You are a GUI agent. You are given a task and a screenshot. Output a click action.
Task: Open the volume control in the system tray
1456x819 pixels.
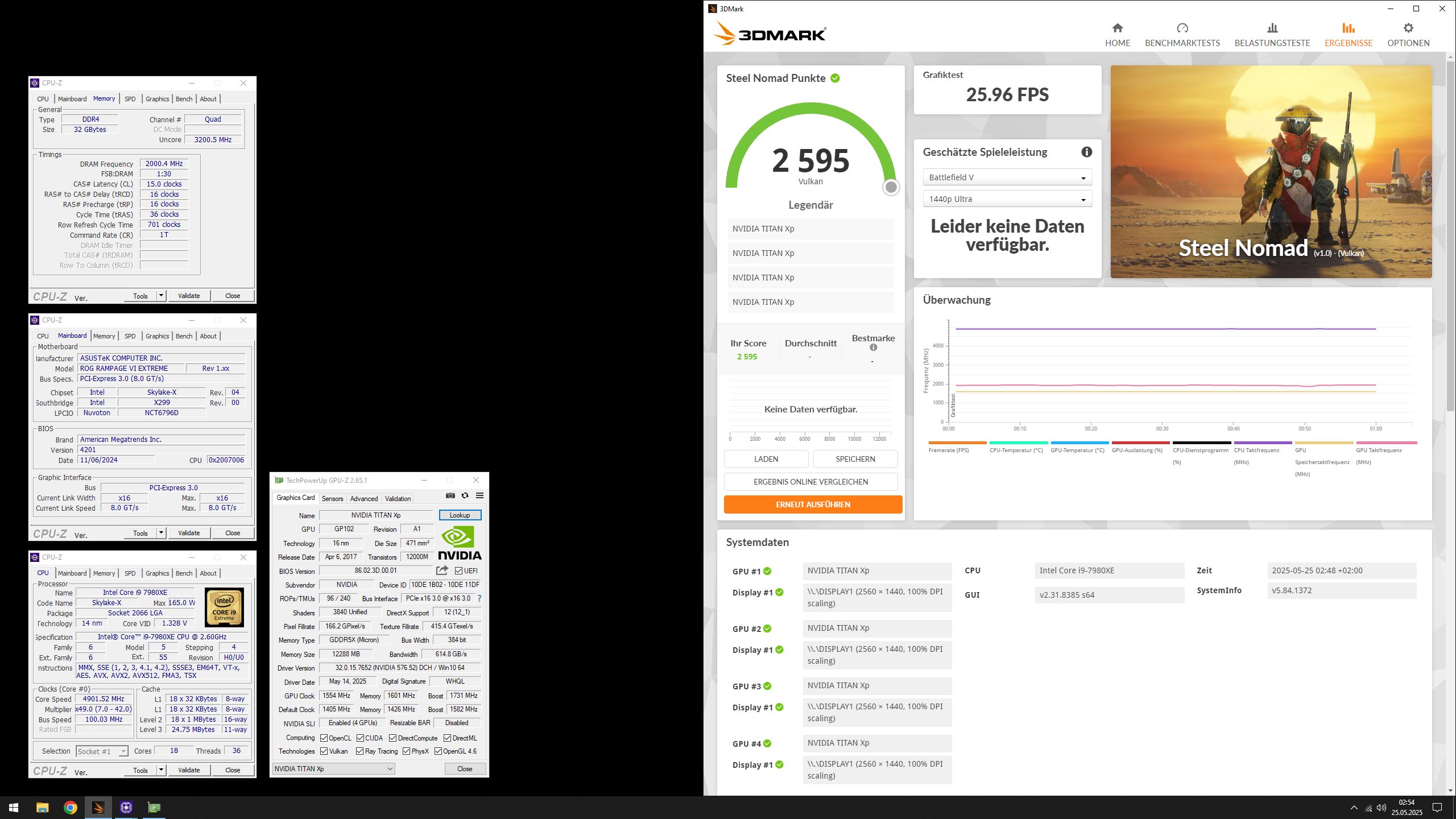(1381, 808)
